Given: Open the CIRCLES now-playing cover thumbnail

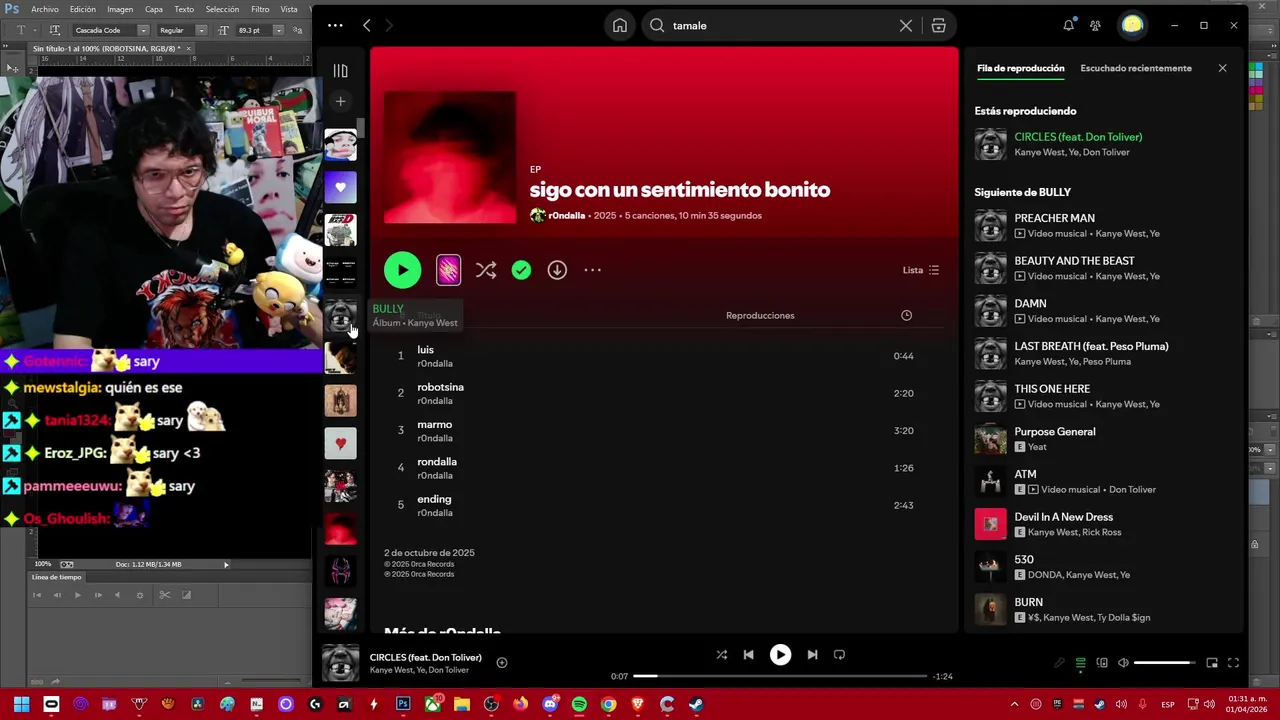Looking at the screenshot, I should [340, 663].
